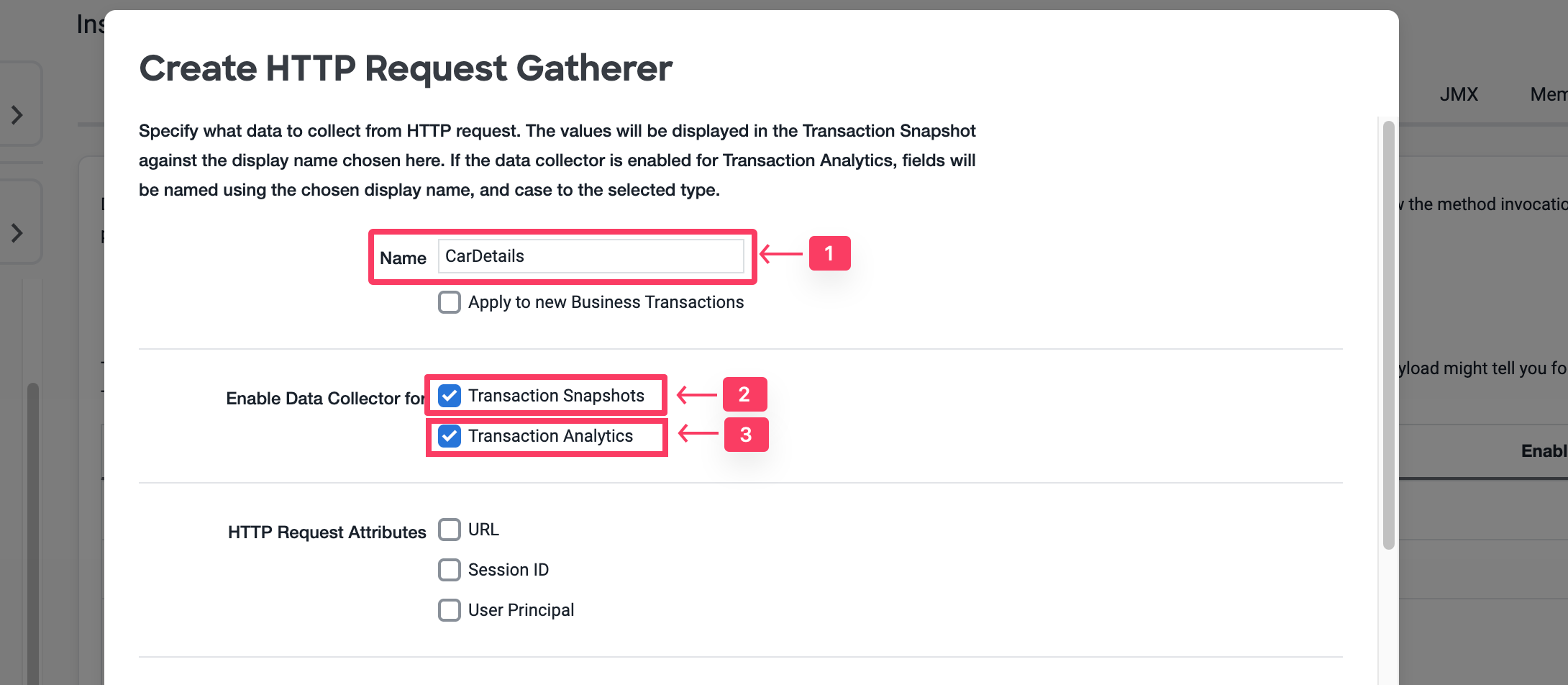Image resolution: width=1568 pixels, height=685 pixels.
Task: Click the red number 2 badge
Action: 744,394
